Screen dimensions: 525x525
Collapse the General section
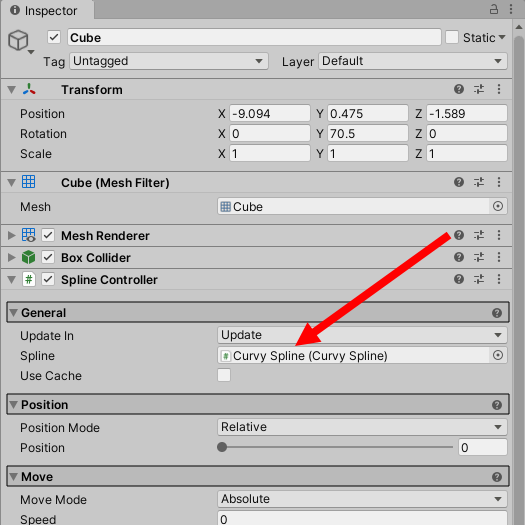point(13,313)
